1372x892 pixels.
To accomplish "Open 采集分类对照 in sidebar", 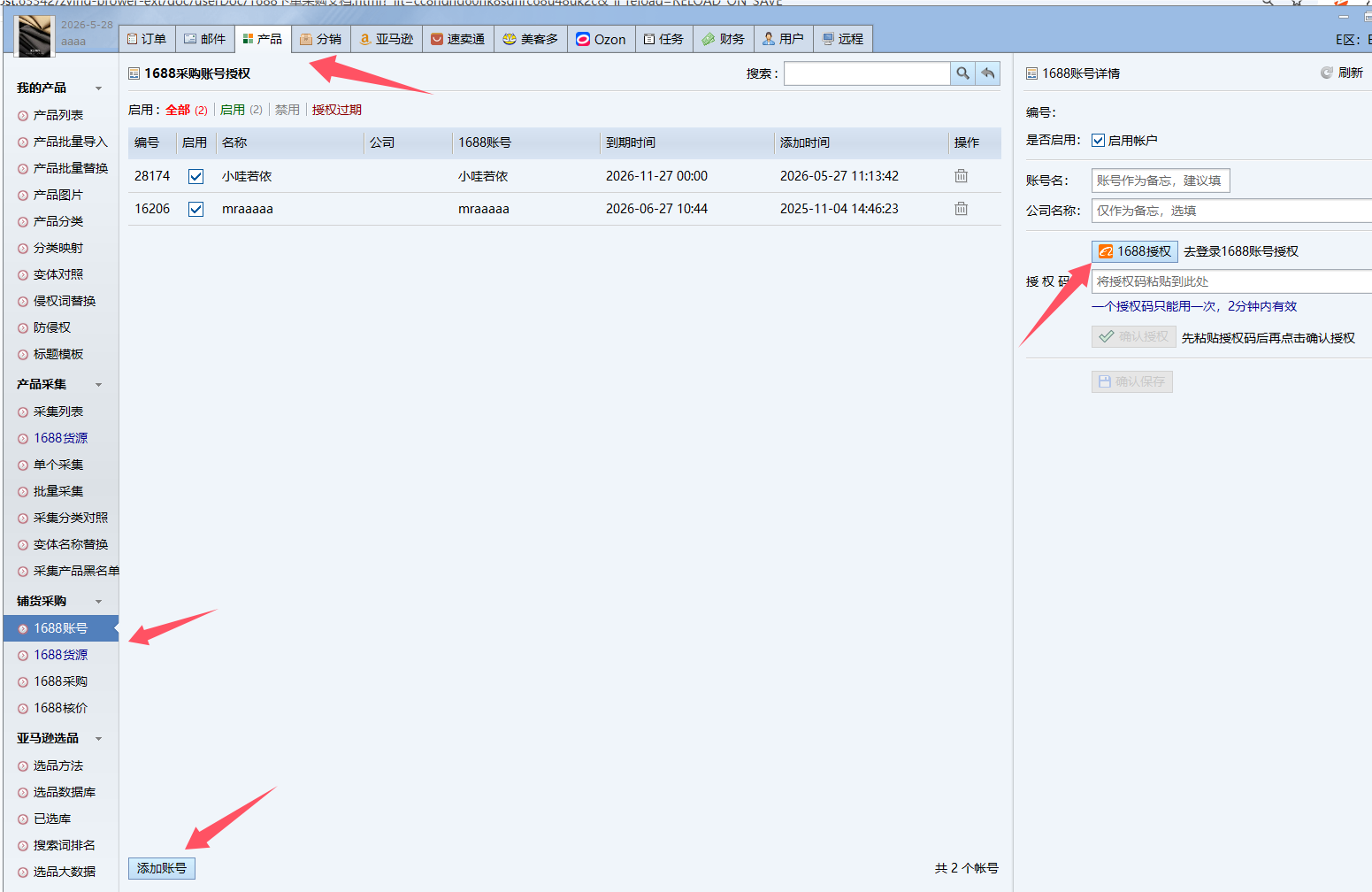I will (71, 518).
